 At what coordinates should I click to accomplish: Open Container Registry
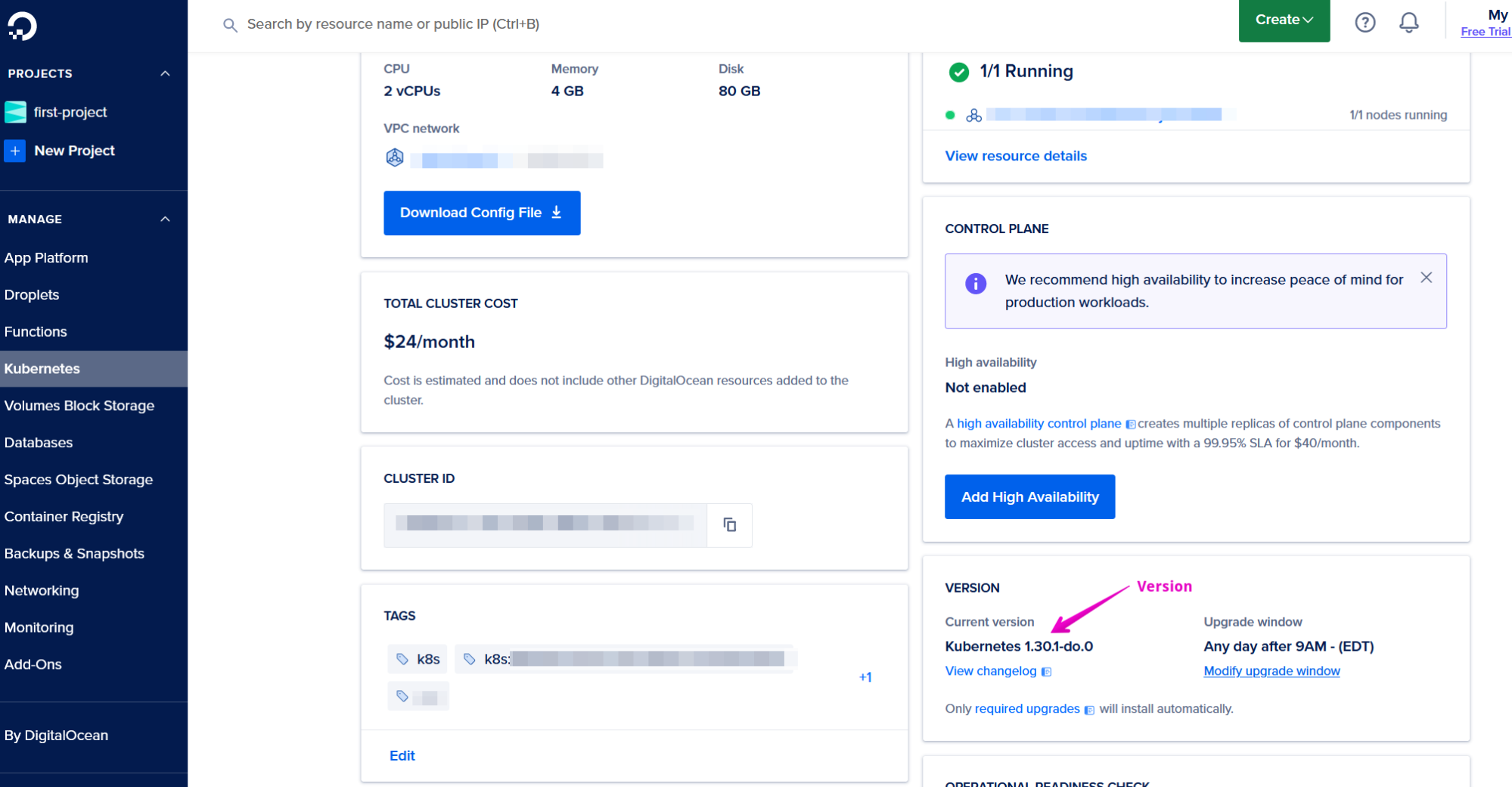coord(64,517)
